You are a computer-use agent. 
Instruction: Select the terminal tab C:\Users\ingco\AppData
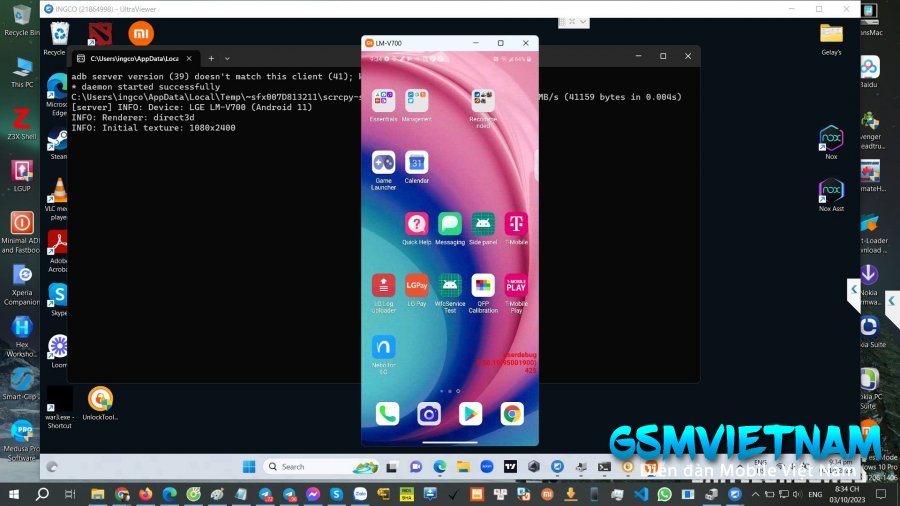point(135,59)
